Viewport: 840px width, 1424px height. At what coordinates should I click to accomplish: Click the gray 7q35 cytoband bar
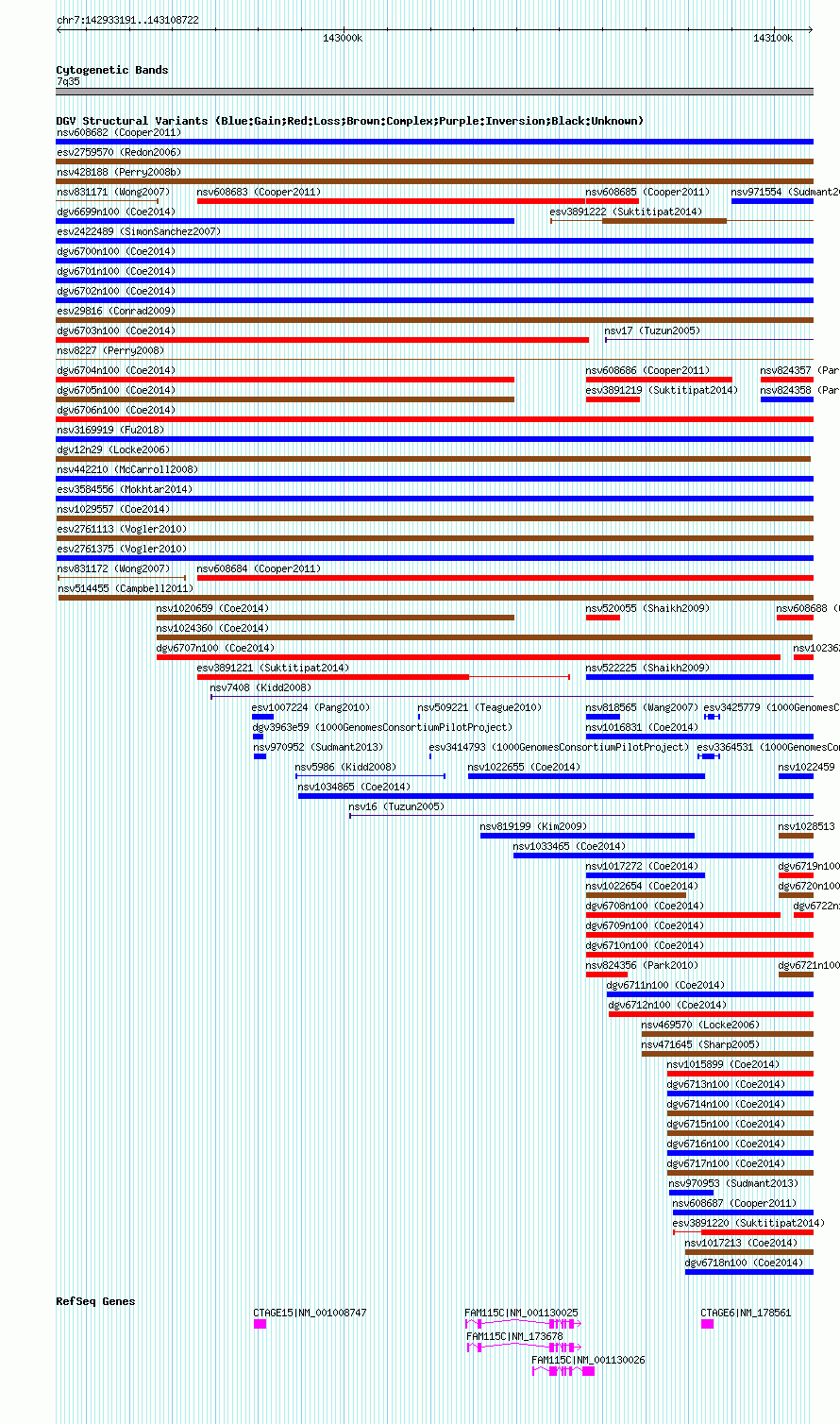coord(434,92)
